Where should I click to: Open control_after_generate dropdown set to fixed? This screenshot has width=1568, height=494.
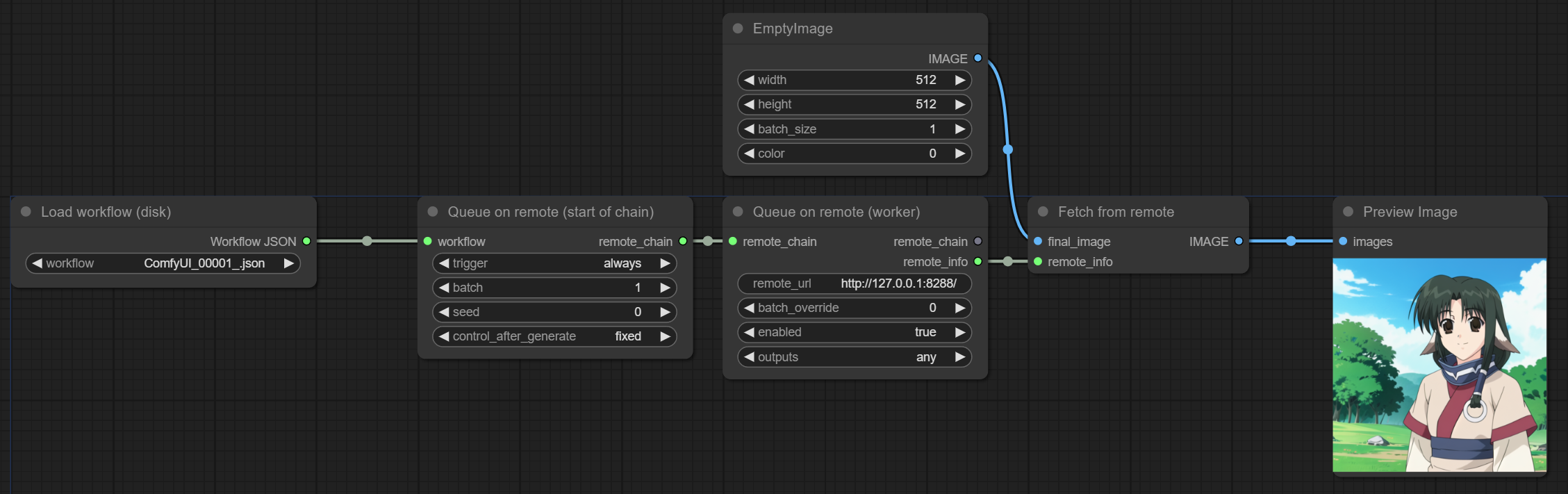click(554, 336)
